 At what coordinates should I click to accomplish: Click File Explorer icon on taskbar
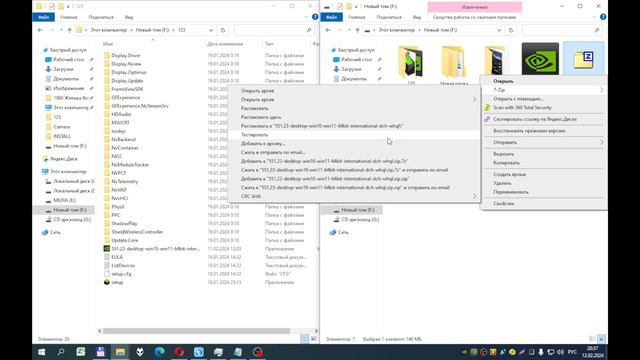pos(120,352)
